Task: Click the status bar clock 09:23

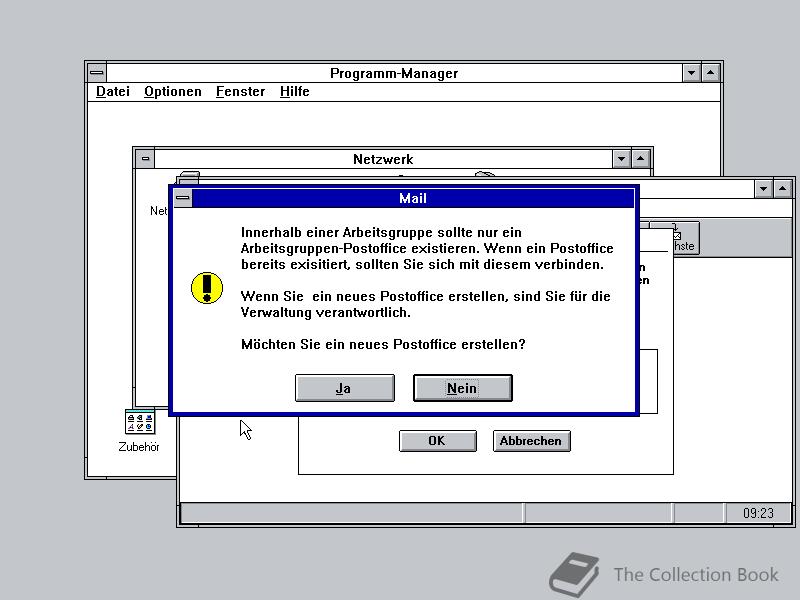Action: 758,513
